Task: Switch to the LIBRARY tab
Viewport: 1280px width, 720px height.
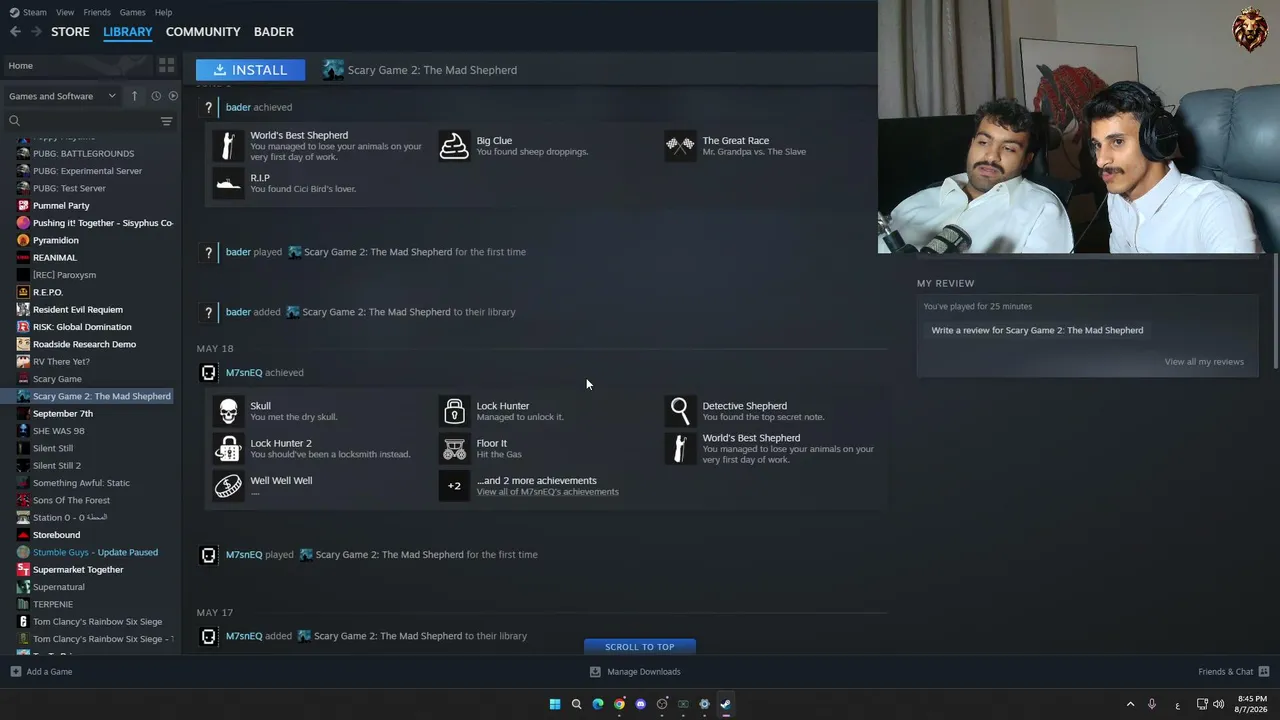Action: 128,32
